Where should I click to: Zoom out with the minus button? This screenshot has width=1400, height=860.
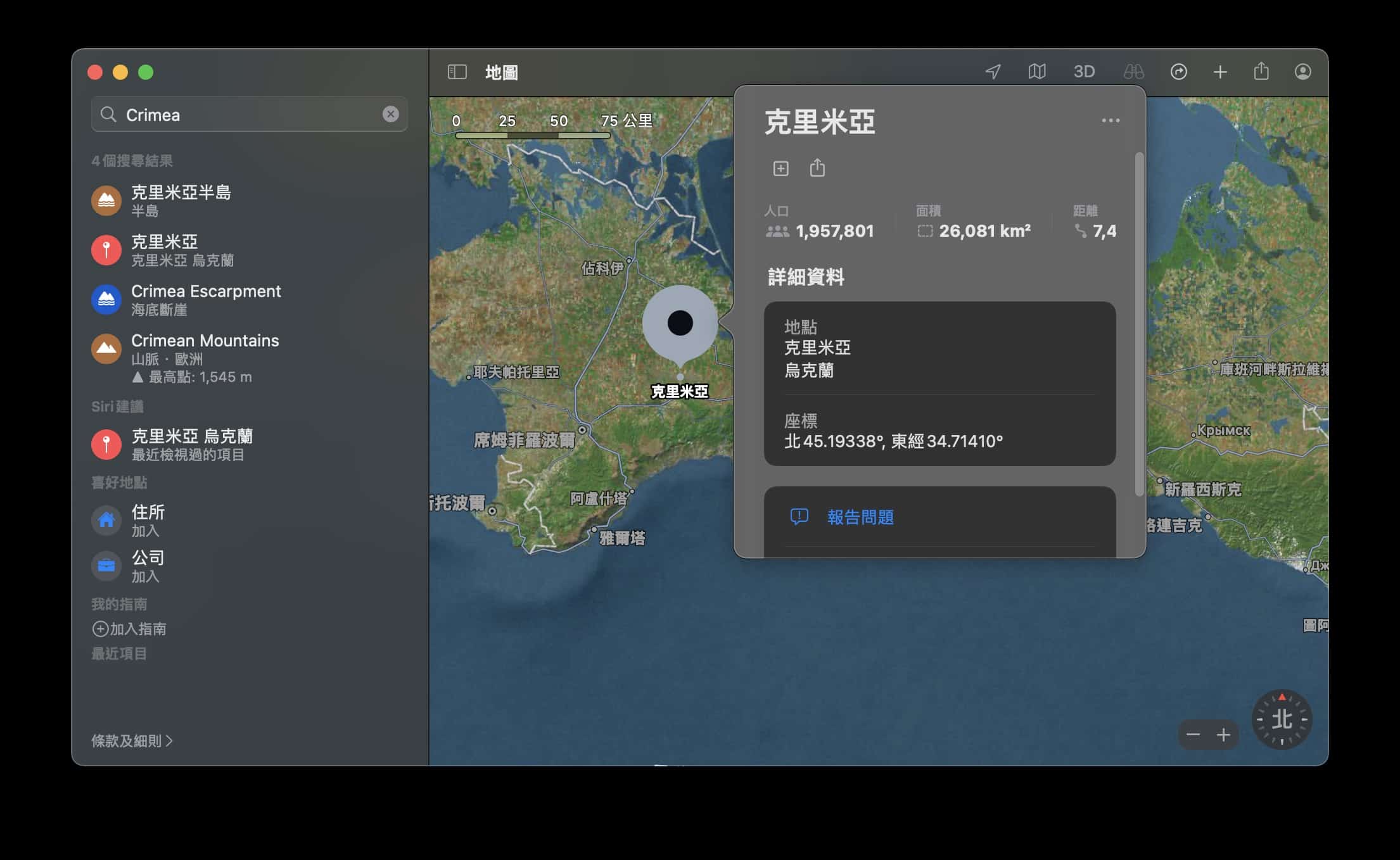coord(1193,735)
